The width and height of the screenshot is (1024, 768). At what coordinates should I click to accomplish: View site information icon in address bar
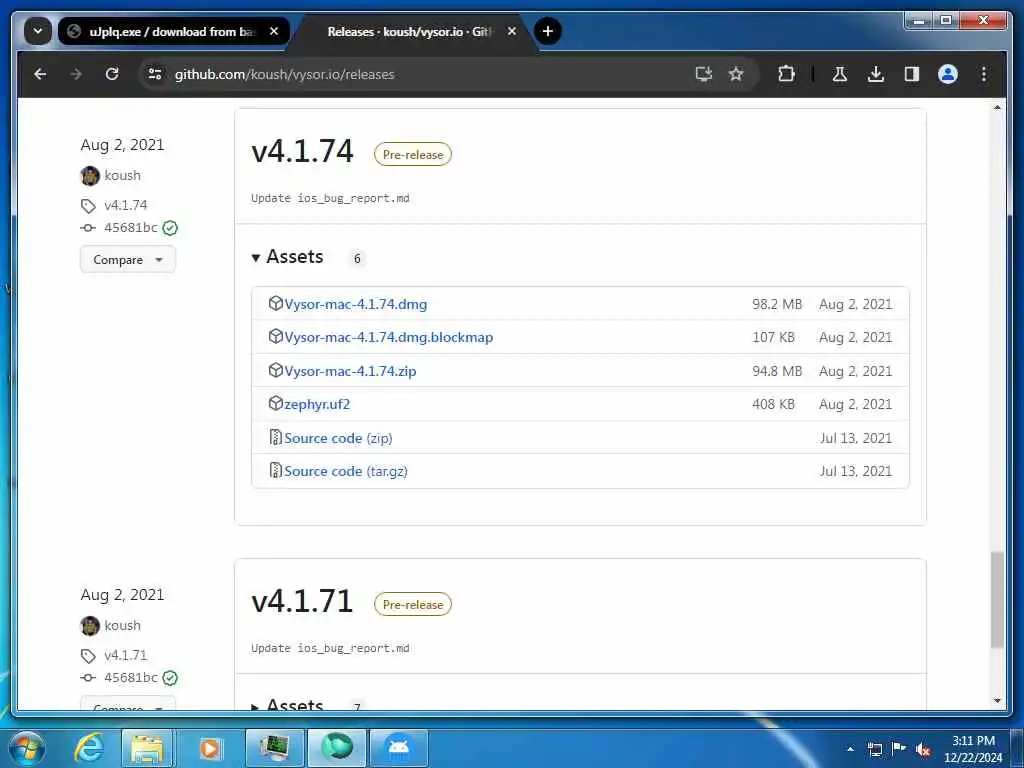coord(155,74)
